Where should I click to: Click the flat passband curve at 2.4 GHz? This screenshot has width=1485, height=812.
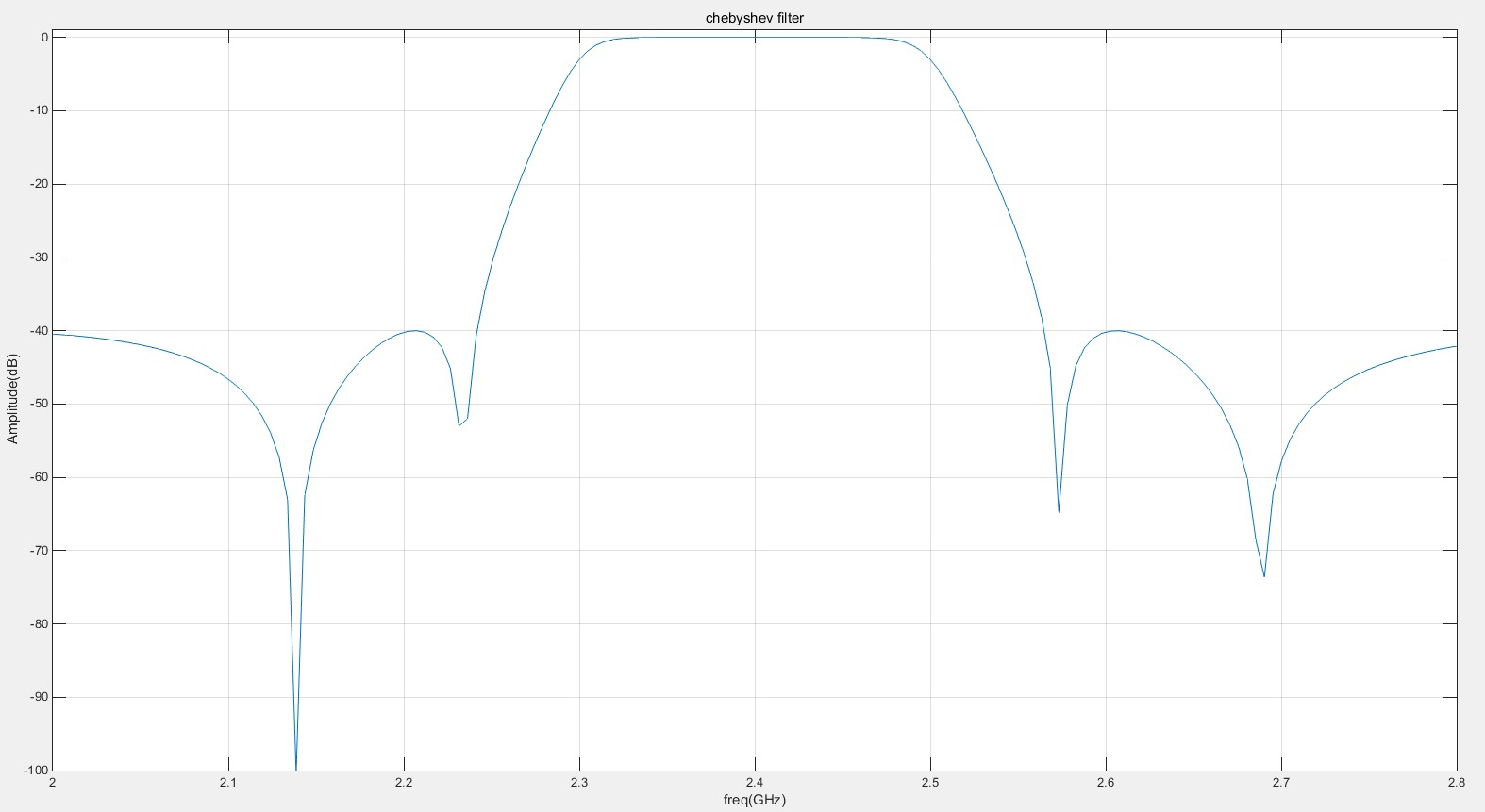point(755,38)
